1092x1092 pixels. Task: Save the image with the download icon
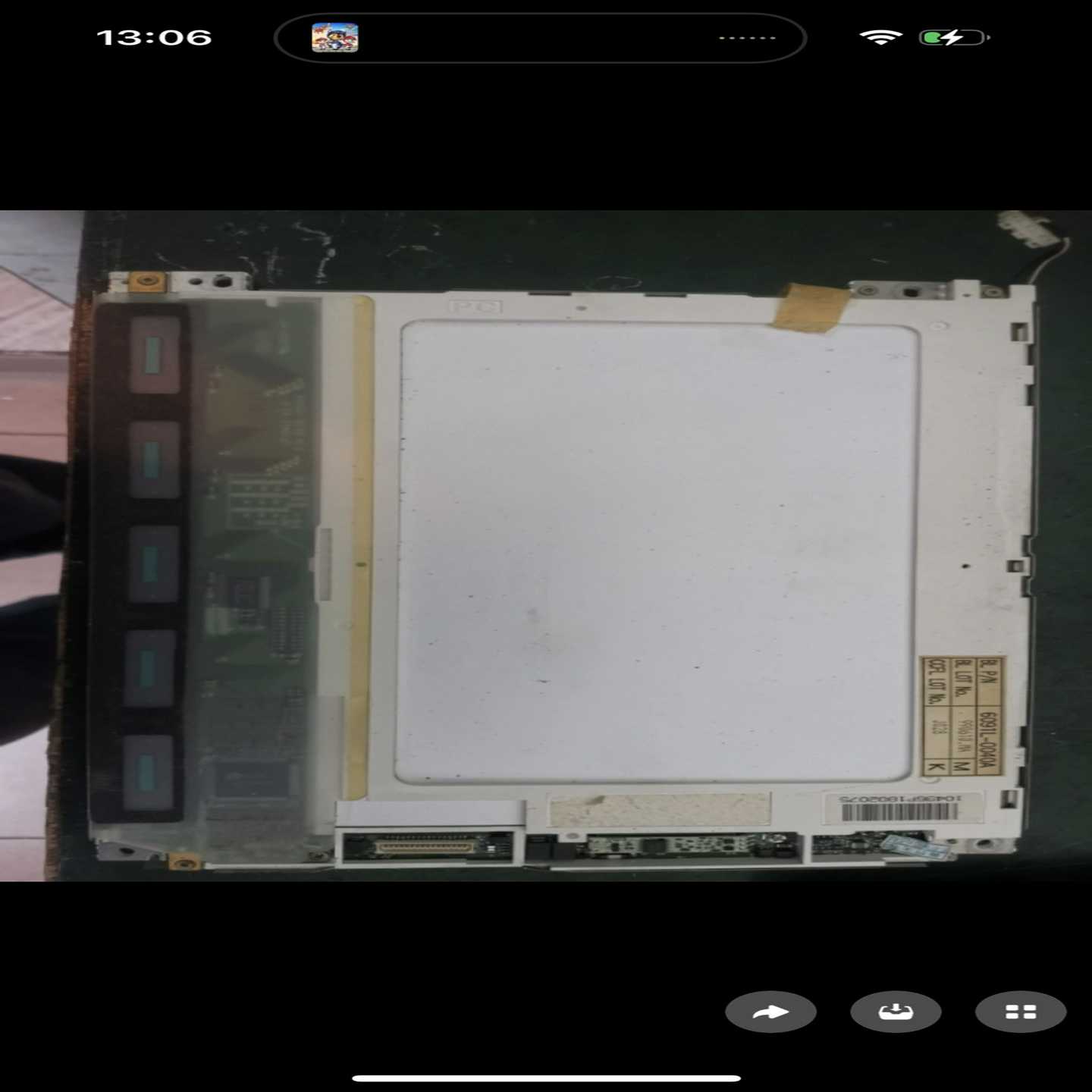(895, 1011)
